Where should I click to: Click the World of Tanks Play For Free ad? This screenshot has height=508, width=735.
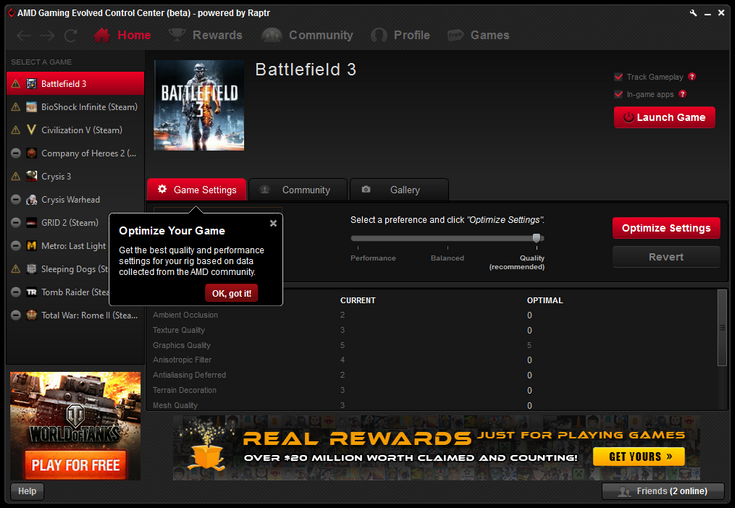tap(75, 426)
